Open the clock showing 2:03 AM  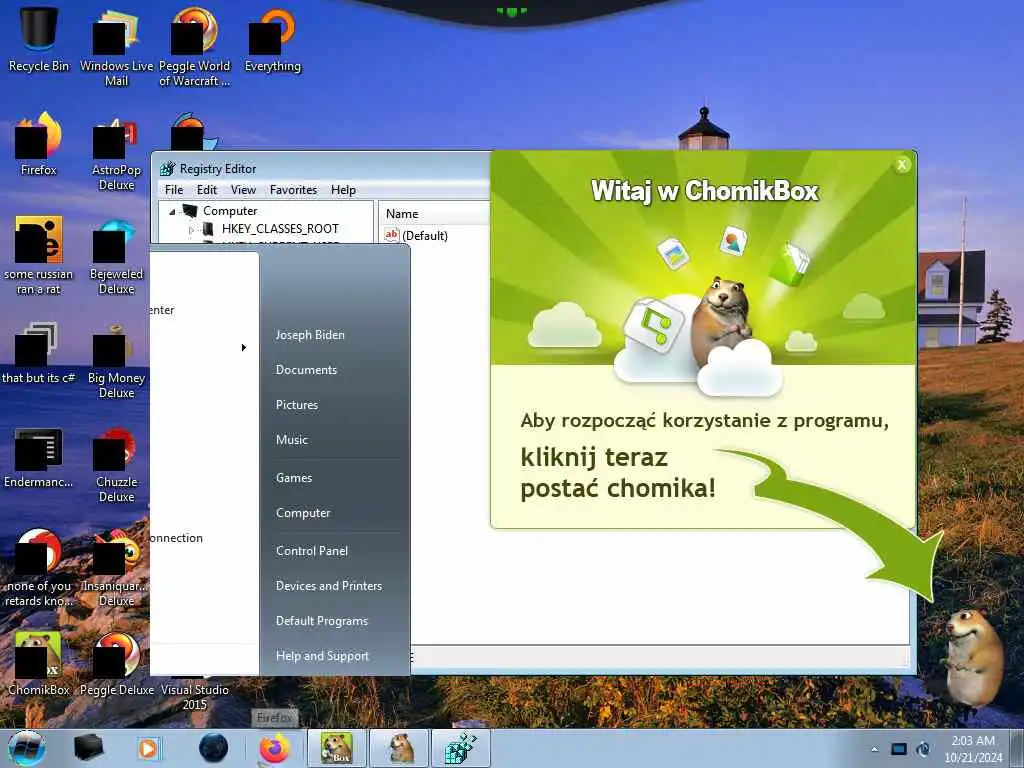pyautogui.click(x=973, y=749)
